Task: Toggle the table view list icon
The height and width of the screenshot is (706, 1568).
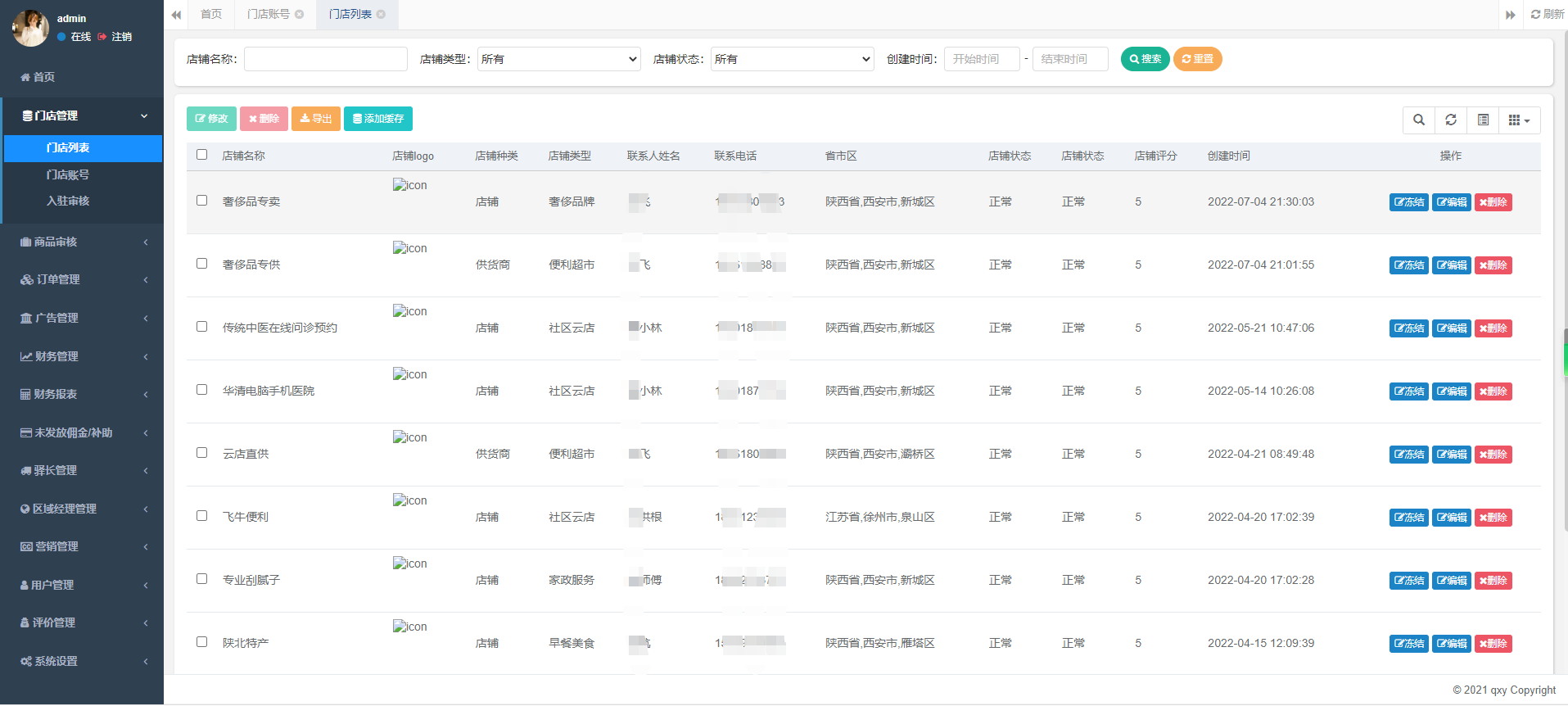Action: click(1483, 120)
